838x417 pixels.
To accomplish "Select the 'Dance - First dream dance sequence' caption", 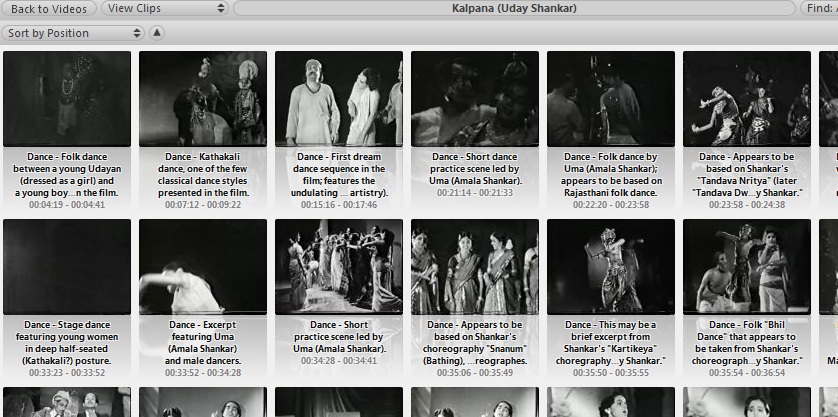I will [x=339, y=175].
